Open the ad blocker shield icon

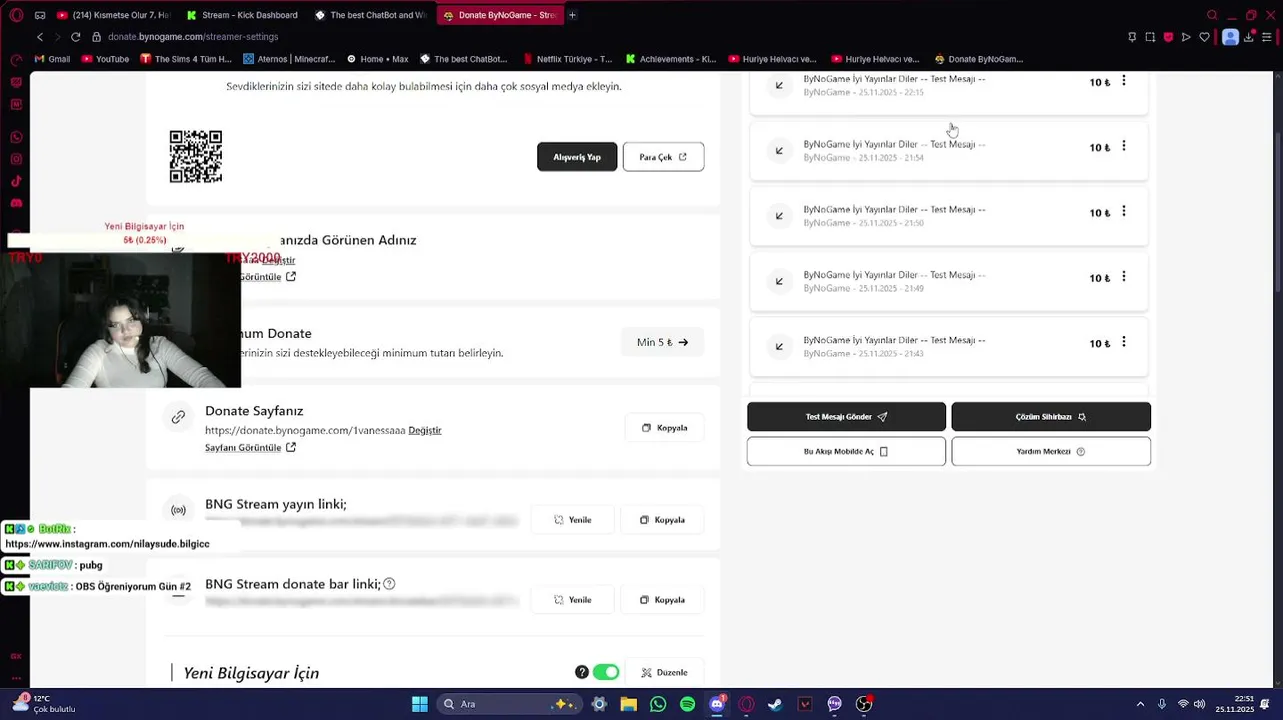coord(1168,37)
